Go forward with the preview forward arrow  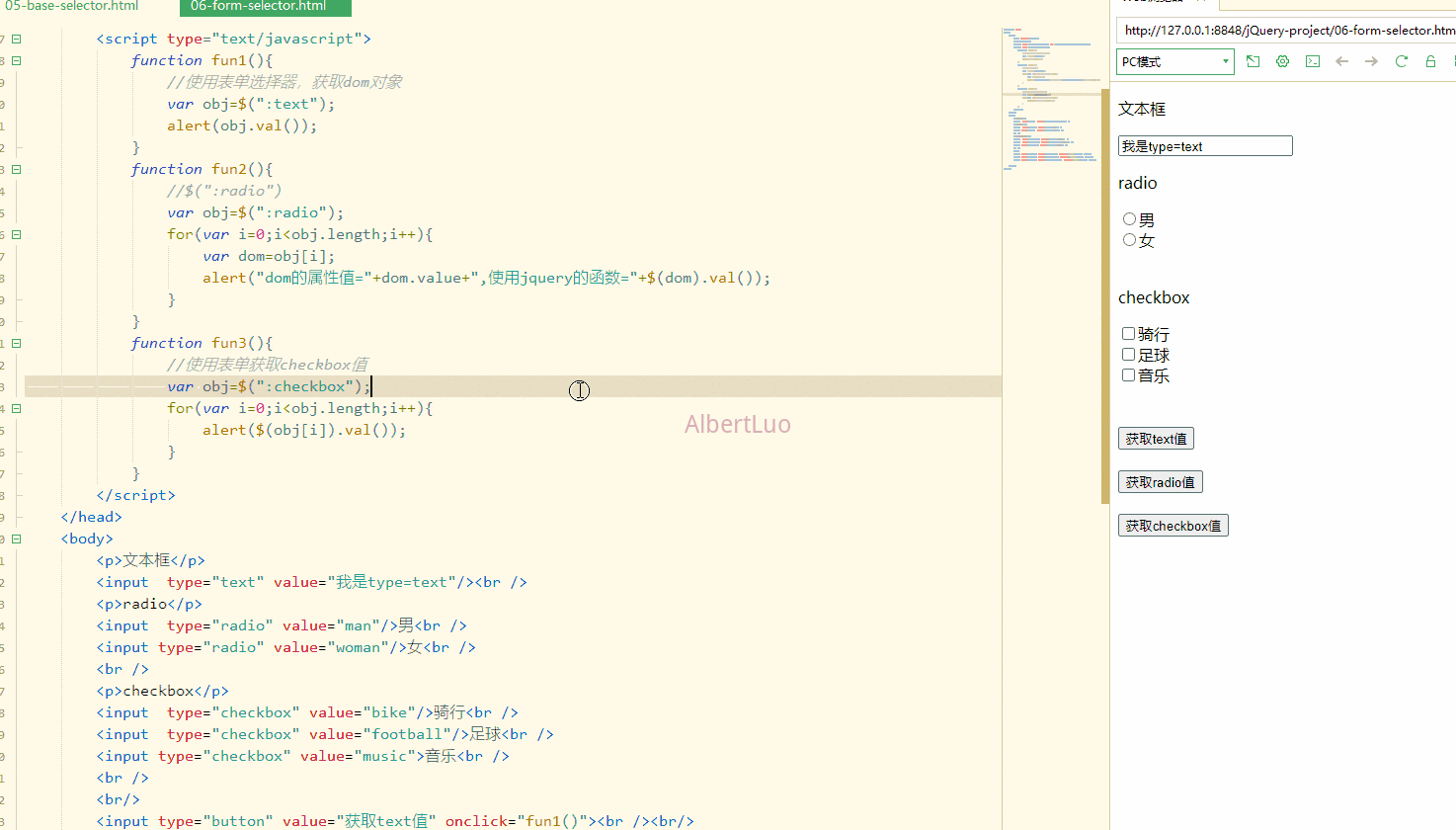tap(1371, 61)
